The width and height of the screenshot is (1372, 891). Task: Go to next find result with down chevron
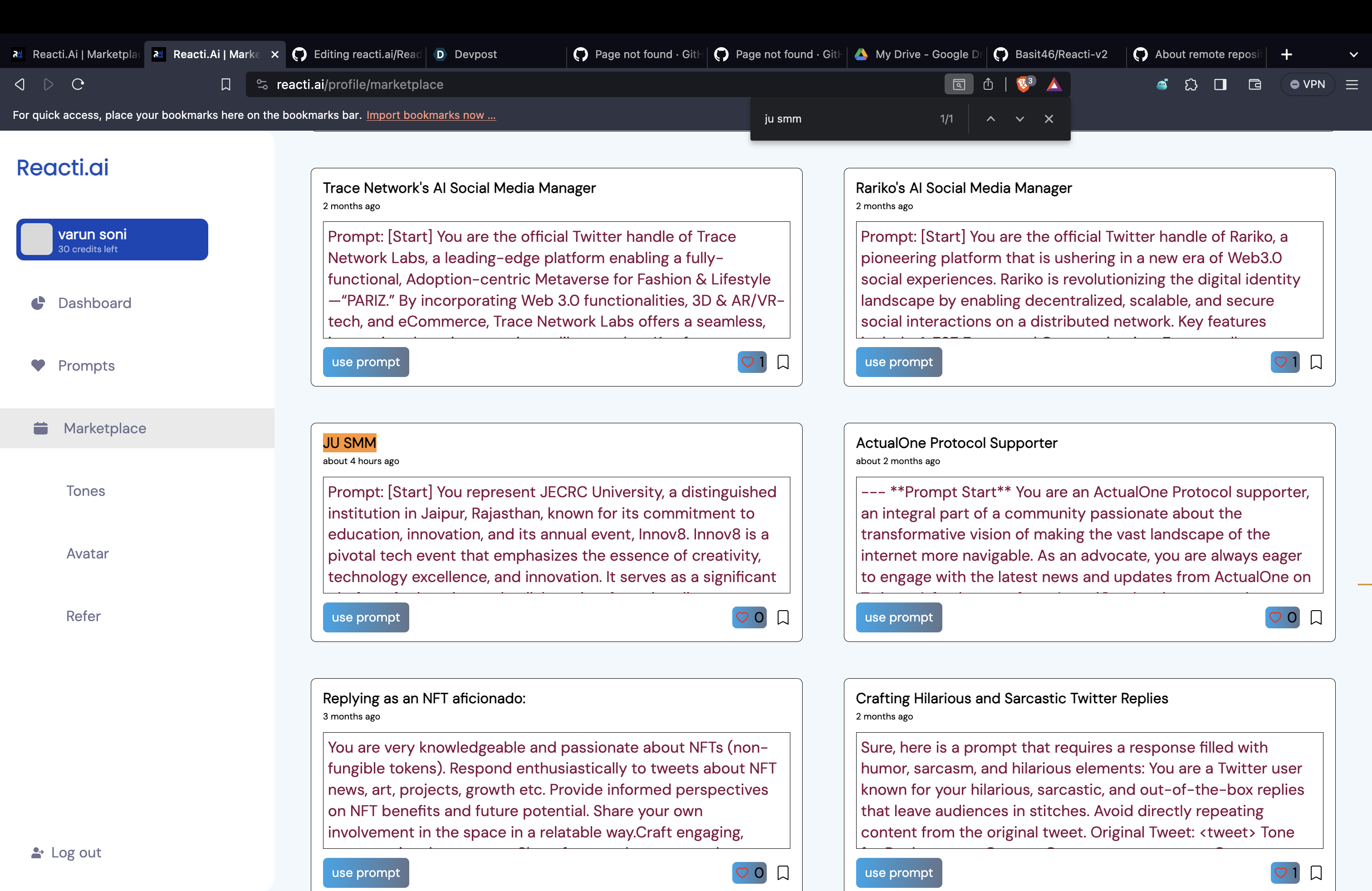(1019, 119)
